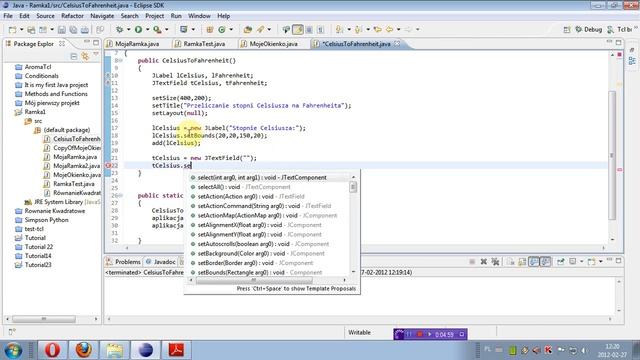This screenshot has height=360, width=640.
Task: Click the New wizard toolbar icon
Action: coord(13,30)
